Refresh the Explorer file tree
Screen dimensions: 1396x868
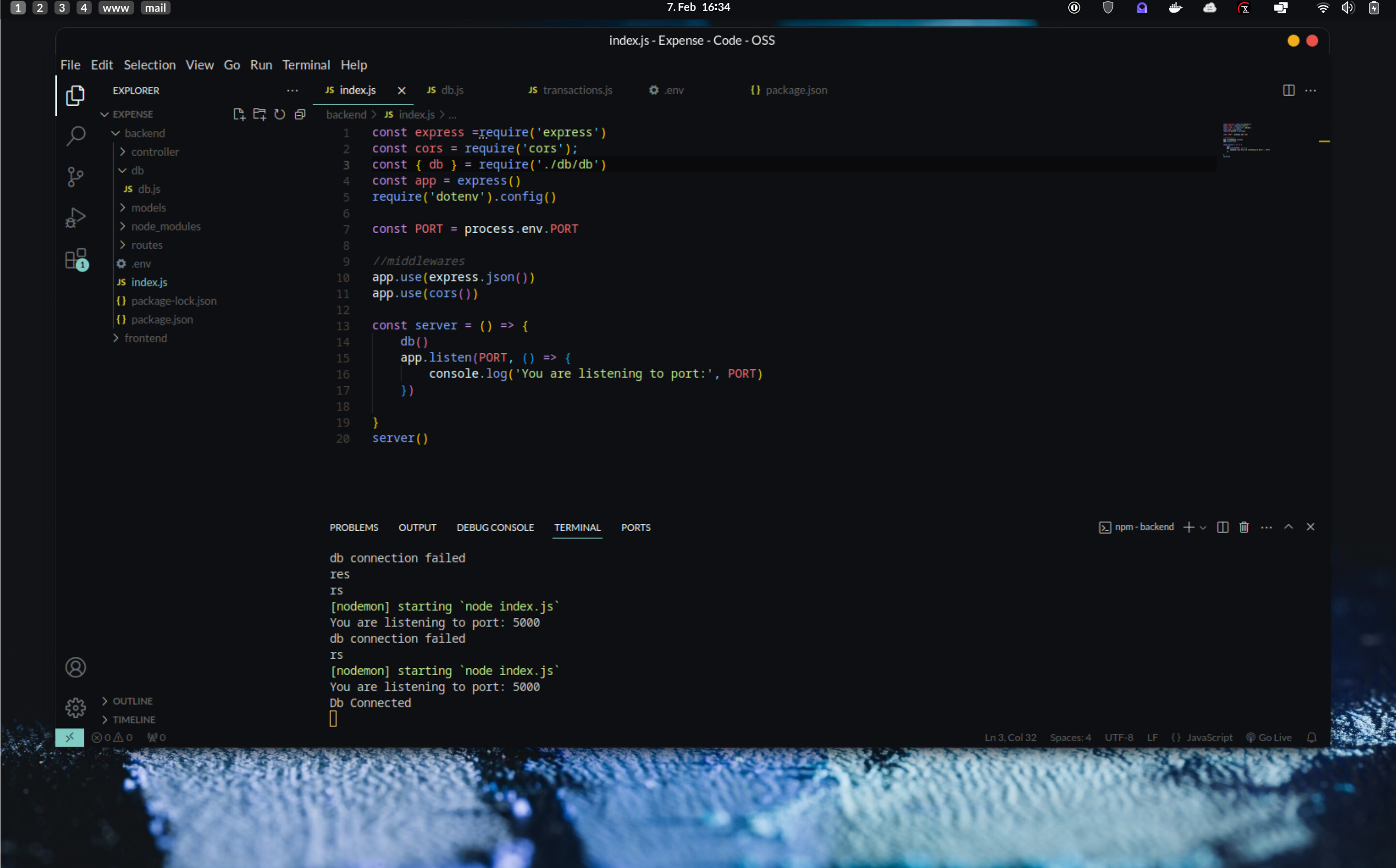click(x=280, y=114)
